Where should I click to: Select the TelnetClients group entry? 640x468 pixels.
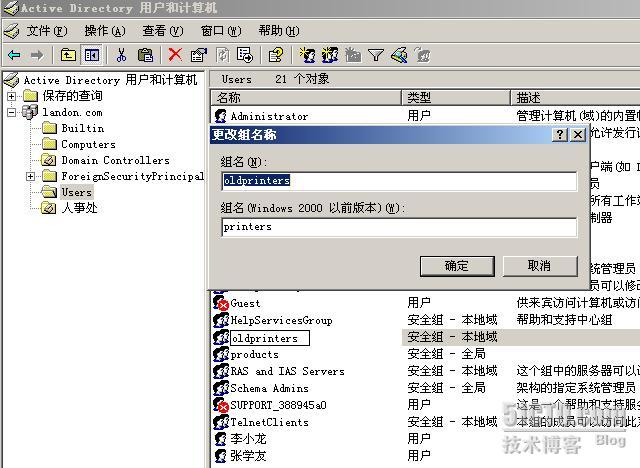[x=269, y=422]
